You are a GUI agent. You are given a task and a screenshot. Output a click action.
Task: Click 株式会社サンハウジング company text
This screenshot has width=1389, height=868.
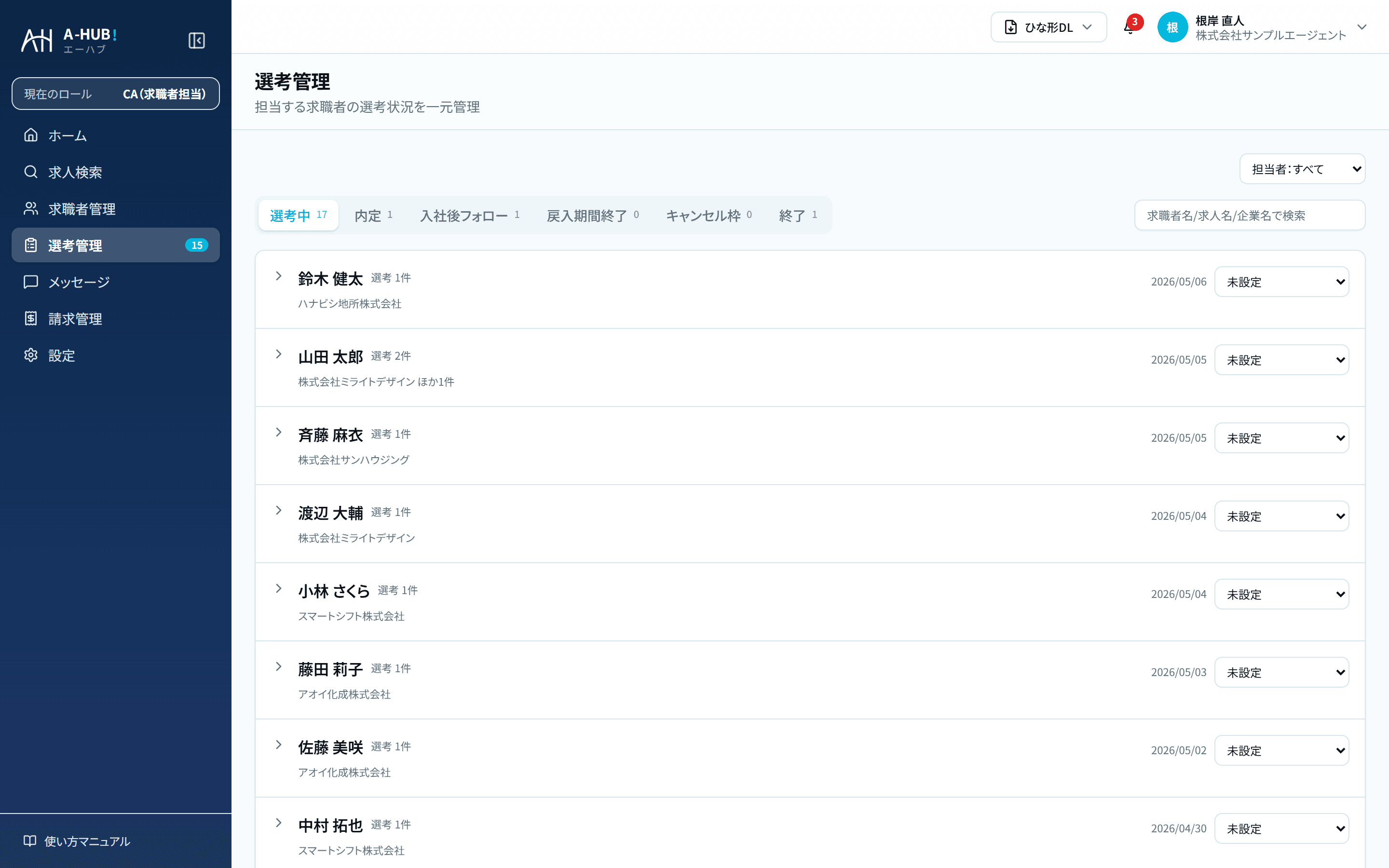354,460
